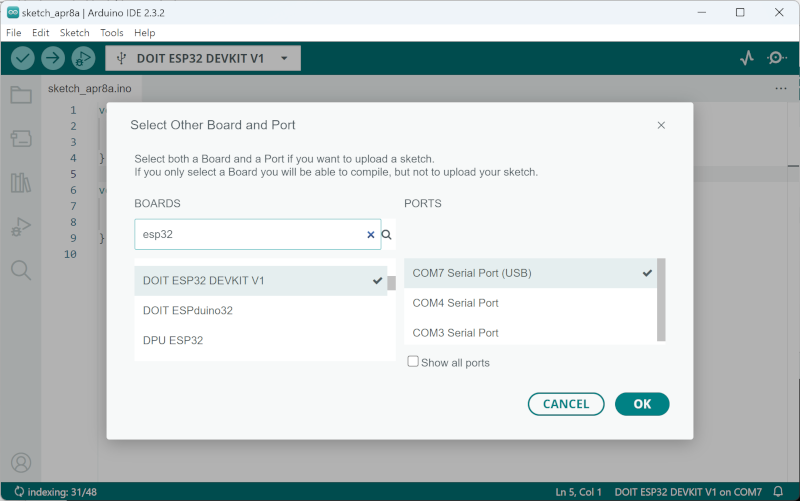
Task: Select COM4 Serial Port
Action: pyautogui.click(x=530, y=303)
